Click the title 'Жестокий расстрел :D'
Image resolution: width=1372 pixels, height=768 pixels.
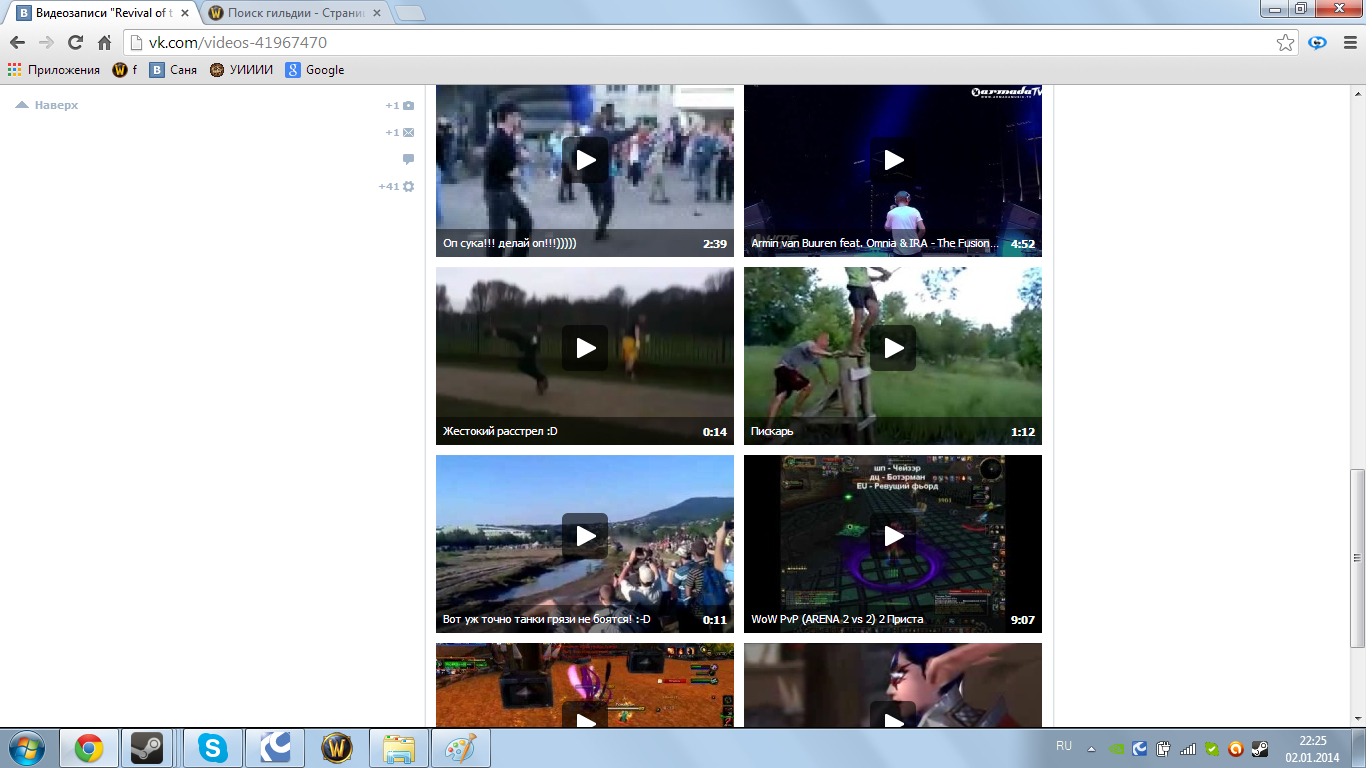click(x=500, y=431)
